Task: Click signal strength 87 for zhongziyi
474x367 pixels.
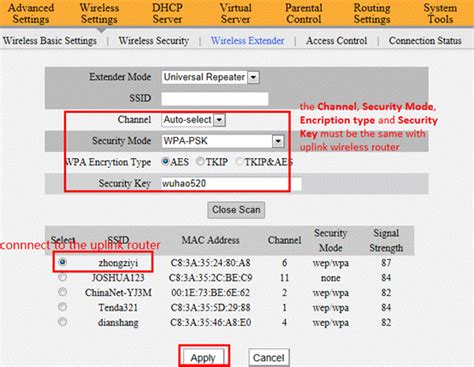Action: tap(386, 263)
